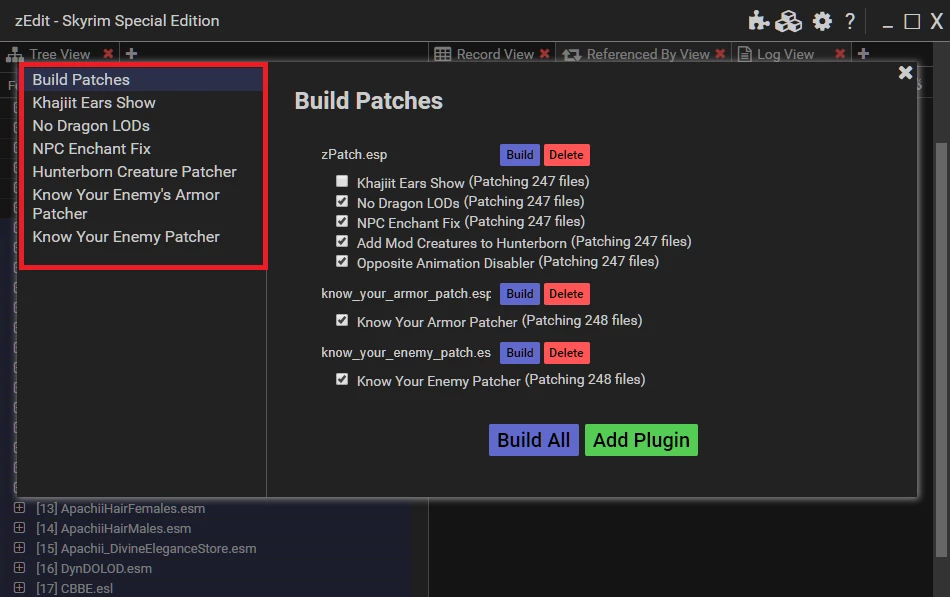The width and height of the screenshot is (950, 597).
Task: Click the Build All button
Action: [534, 440]
